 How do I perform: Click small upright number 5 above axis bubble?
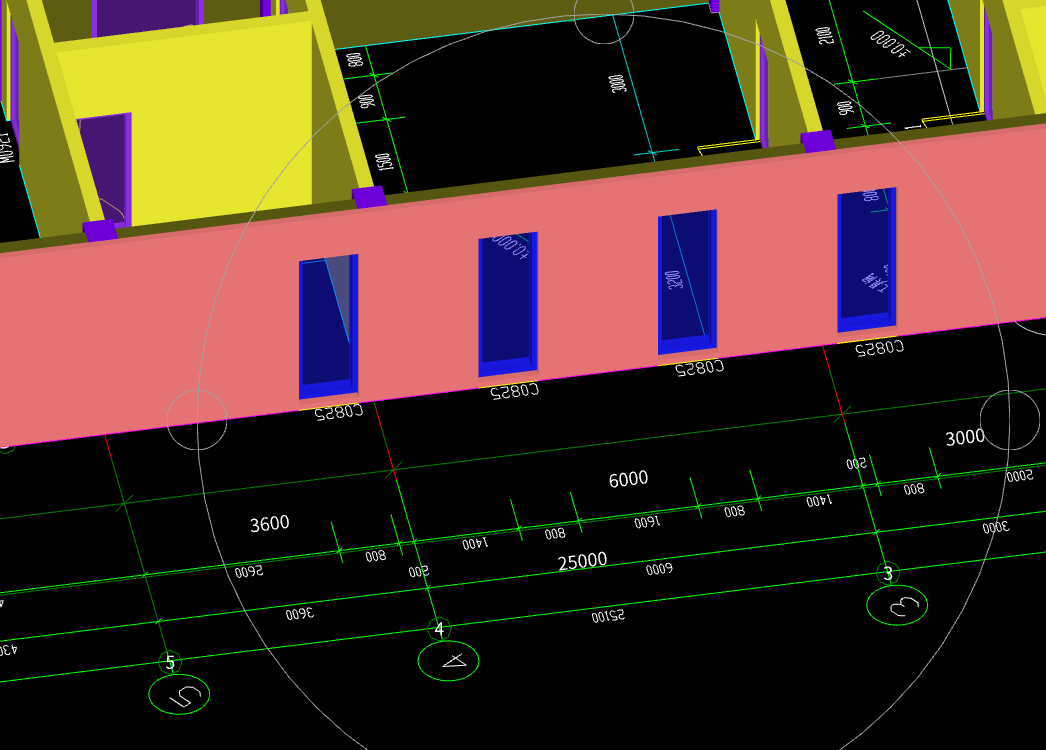click(x=170, y=663)
